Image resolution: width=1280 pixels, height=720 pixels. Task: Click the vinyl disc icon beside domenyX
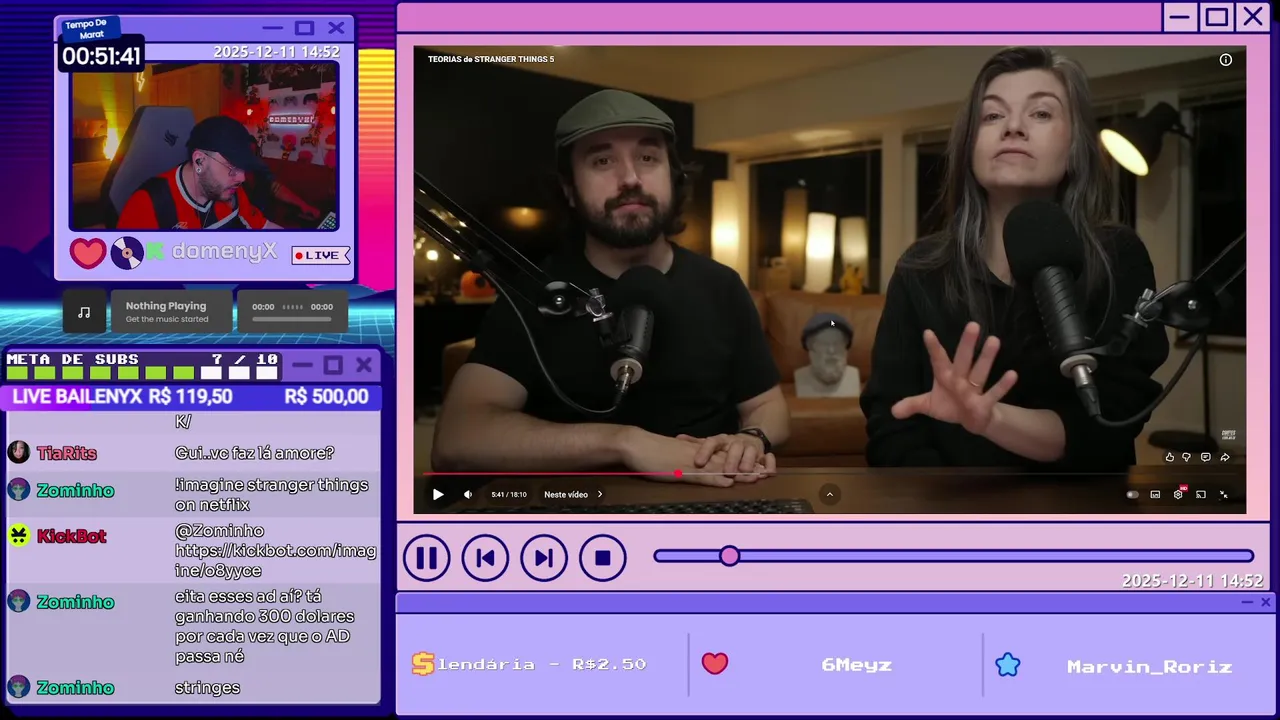(127, 253)
